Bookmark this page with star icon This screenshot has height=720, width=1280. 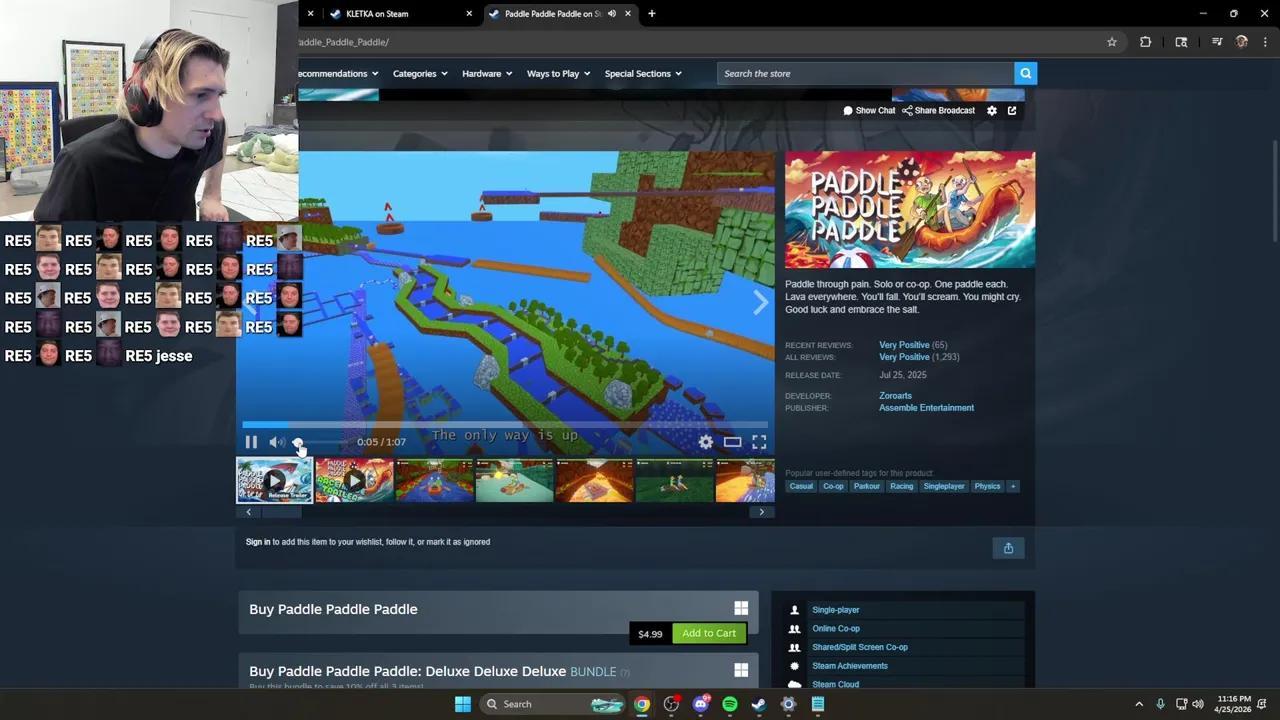(x=1112, y=42)
